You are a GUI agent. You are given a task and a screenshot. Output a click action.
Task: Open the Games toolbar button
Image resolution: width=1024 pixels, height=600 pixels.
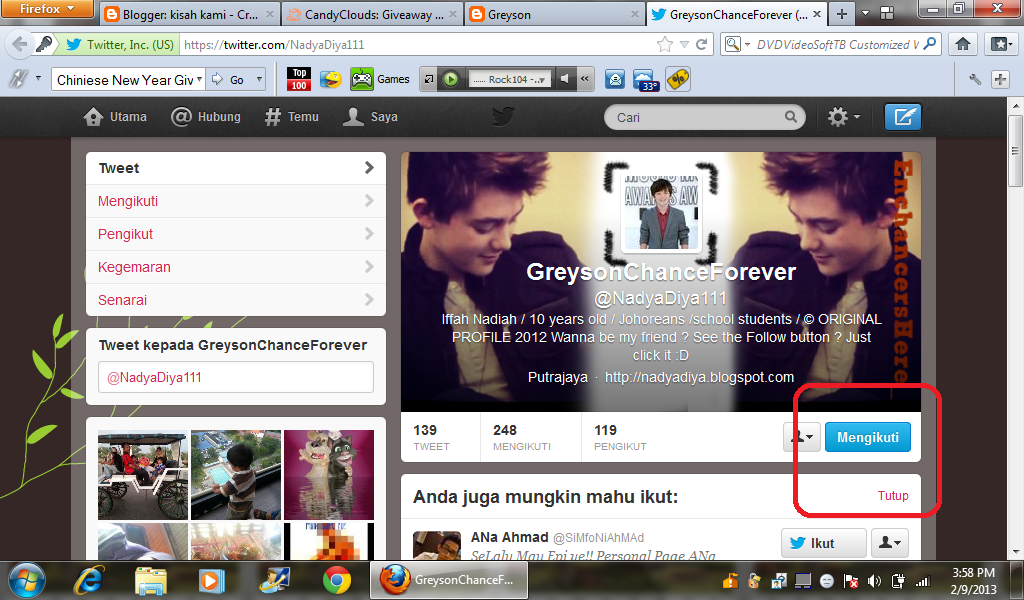pyautogui.click(x=380, y=79)
